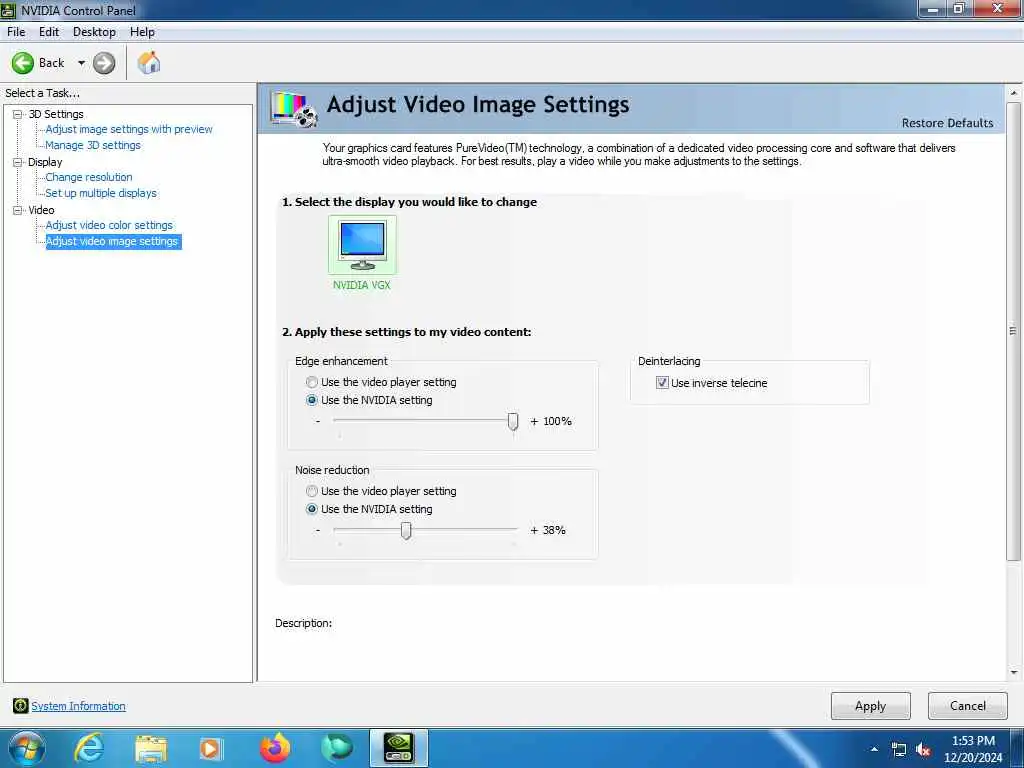Click Restore Defaults link
The image size is (1024, 768).
[947, 123]
